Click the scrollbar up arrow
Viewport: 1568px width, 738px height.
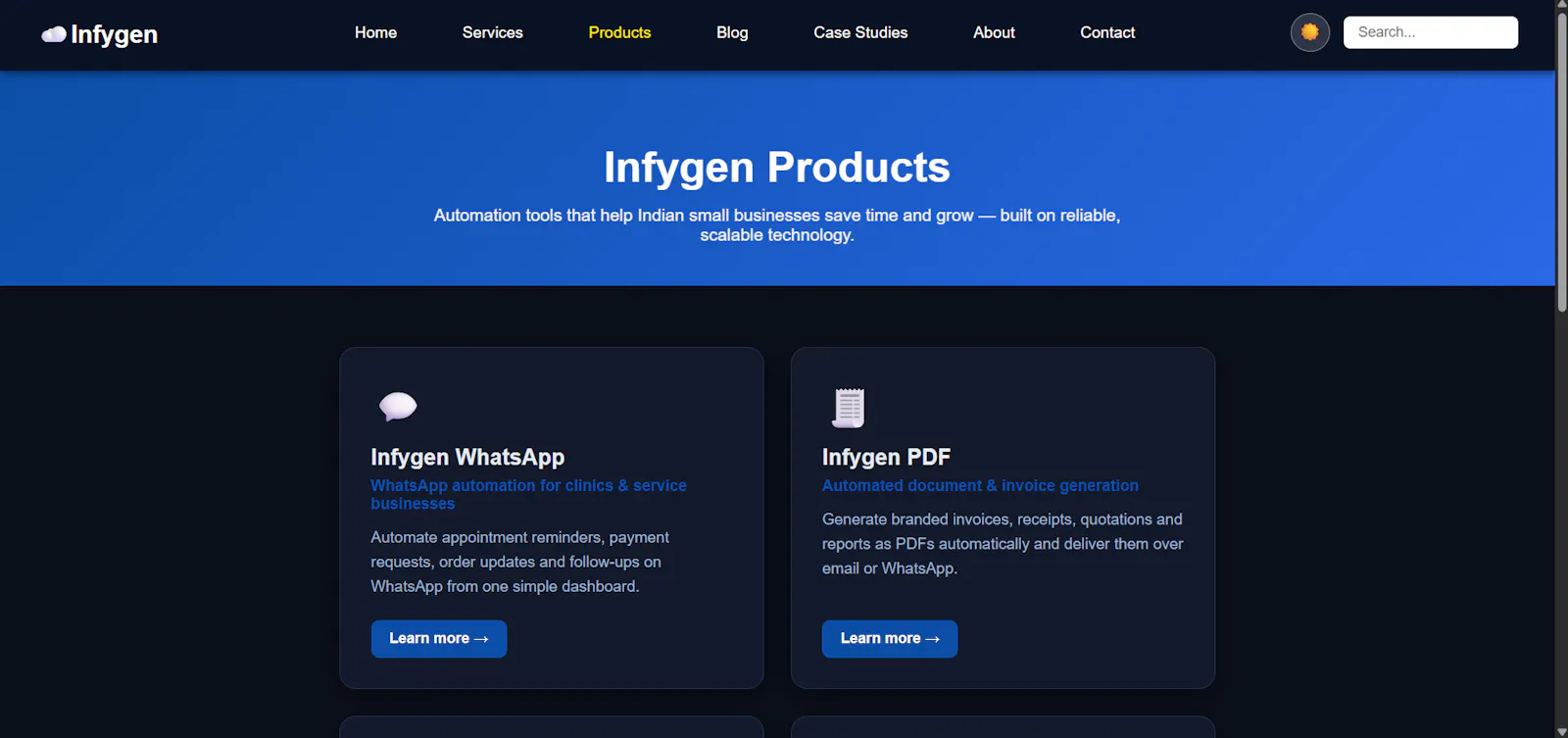[x=1561, y=6]
